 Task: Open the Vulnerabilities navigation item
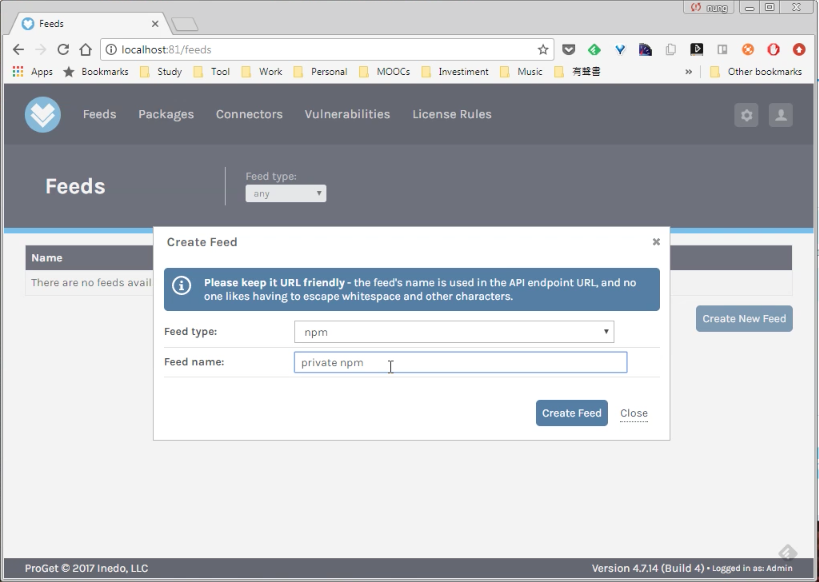(347, 114)
